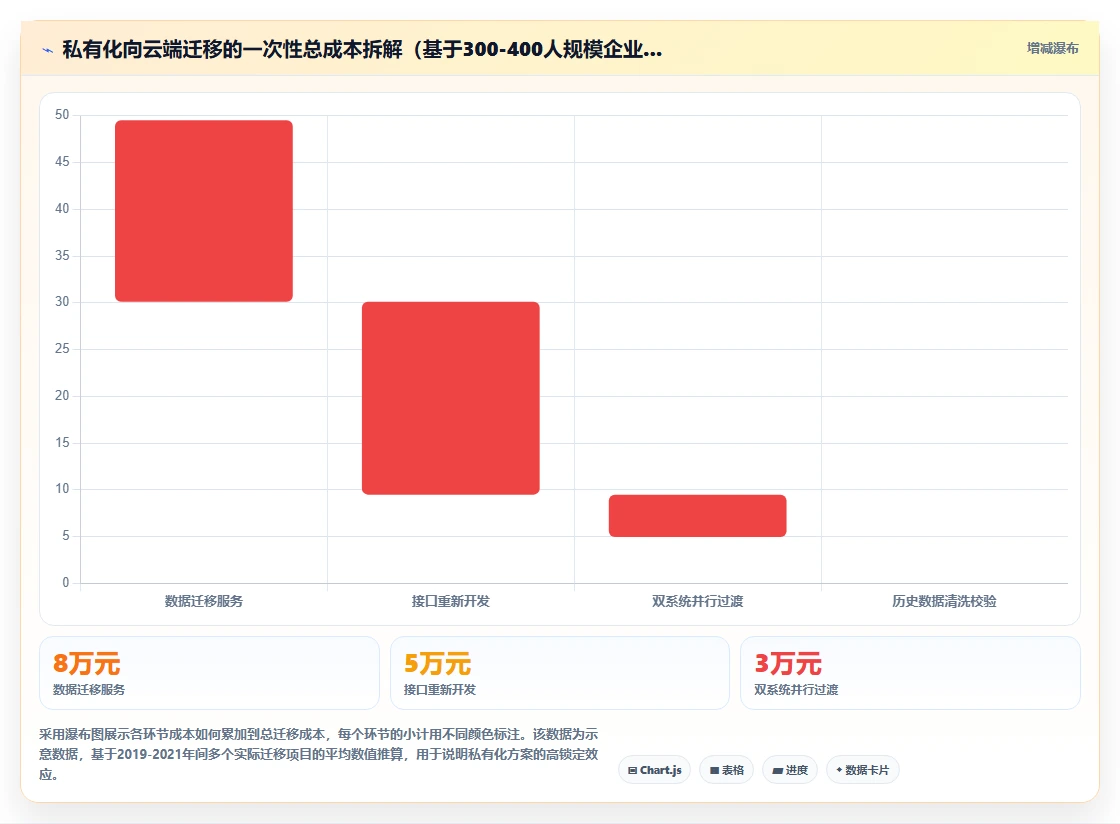Viewport: 1120px width, 824px height.
Task: Click the y-axis value 30
Action: [x=62, y=302]
